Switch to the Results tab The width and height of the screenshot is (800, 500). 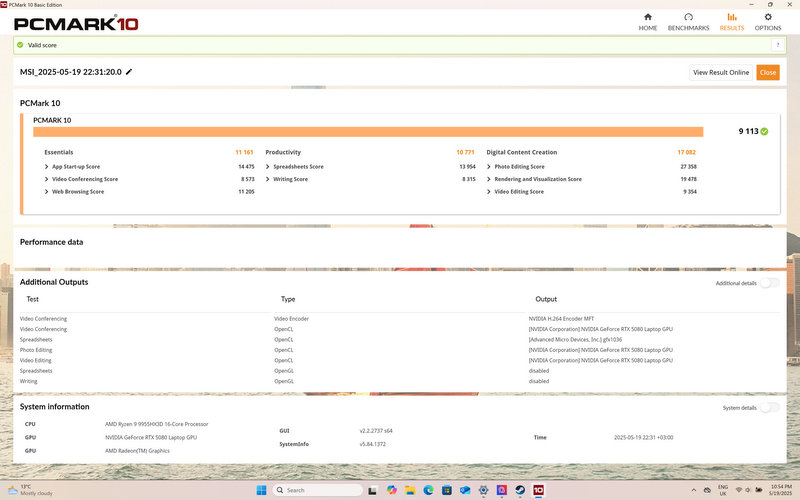coord(731,21)
